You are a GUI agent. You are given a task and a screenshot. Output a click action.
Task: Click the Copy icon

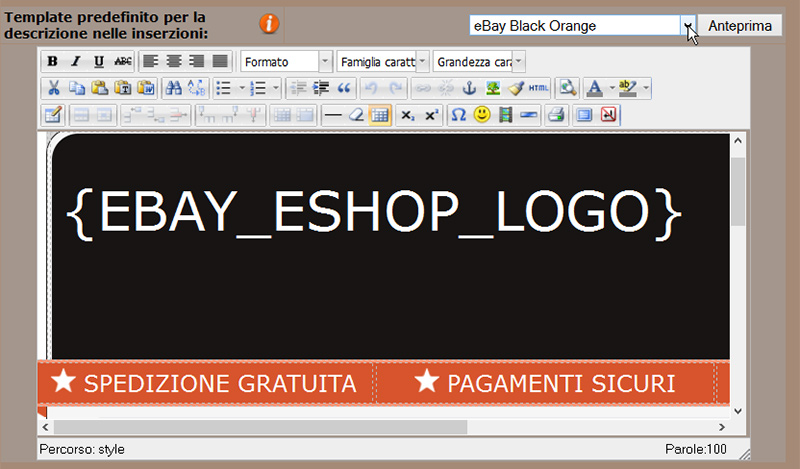click(77, 88)
